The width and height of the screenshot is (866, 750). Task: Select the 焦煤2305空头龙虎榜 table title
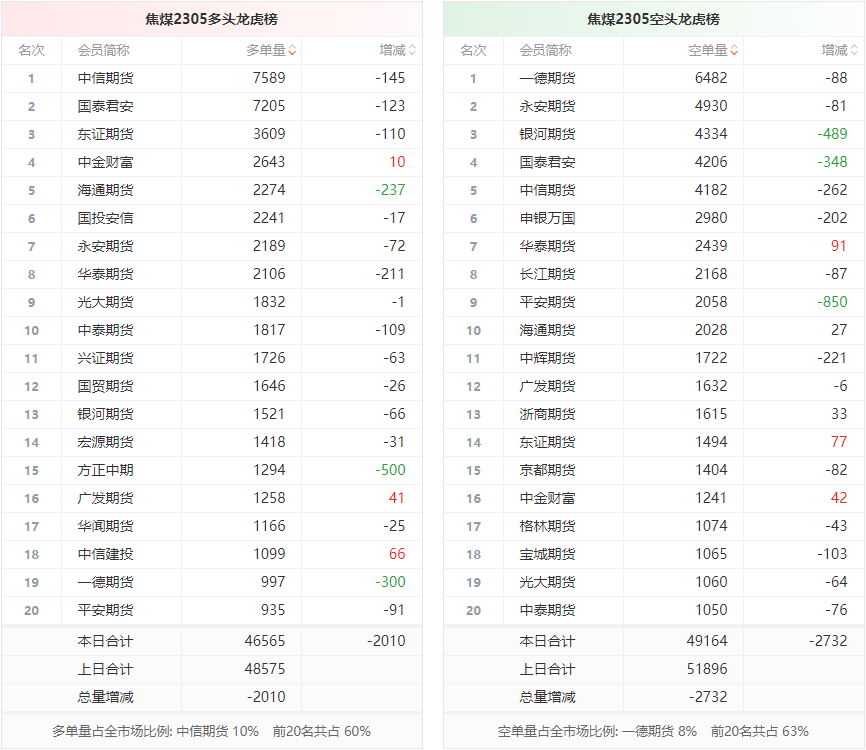point(653,19)
